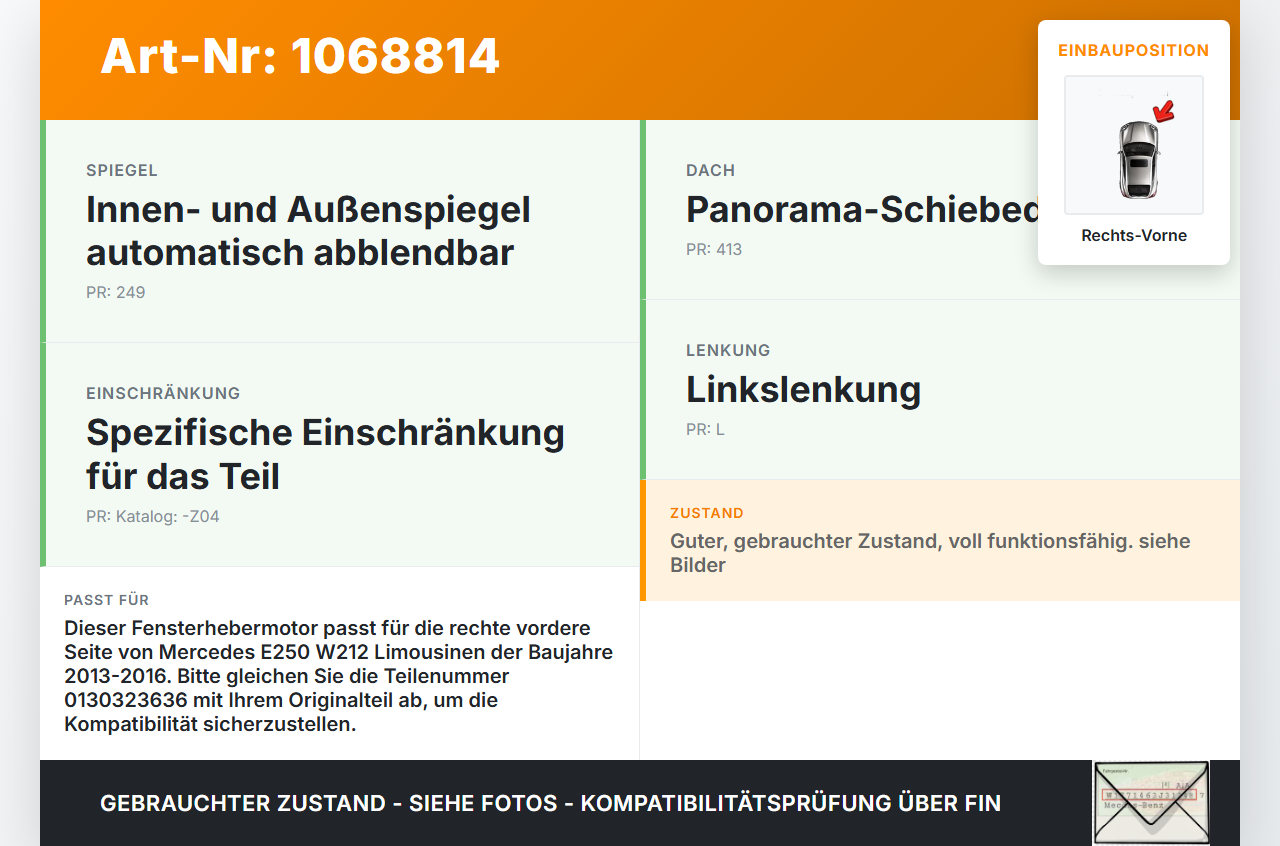
Task: Click the Panorama-Schiebedach roof card
Action: click(x=940, y=210)
